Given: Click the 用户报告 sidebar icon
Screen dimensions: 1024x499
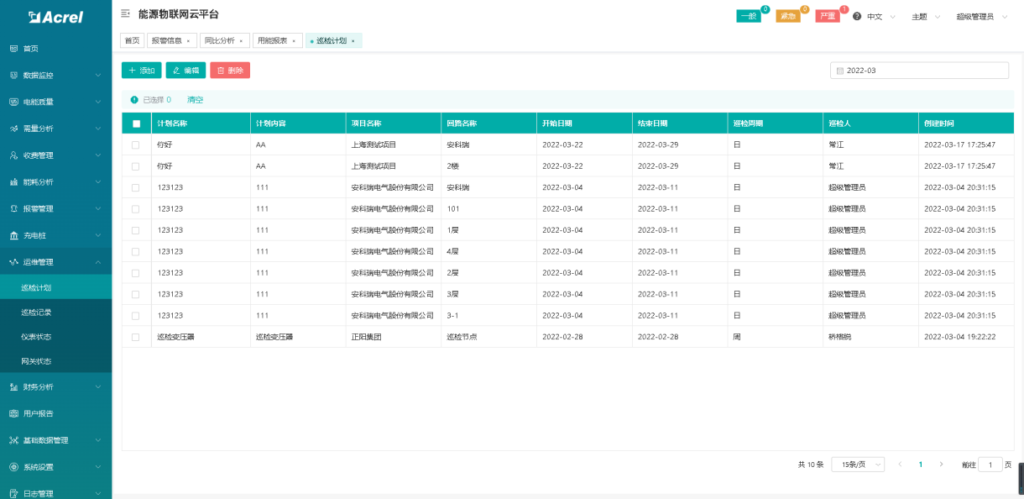Looking at the screenshot, I should (13, 413).
